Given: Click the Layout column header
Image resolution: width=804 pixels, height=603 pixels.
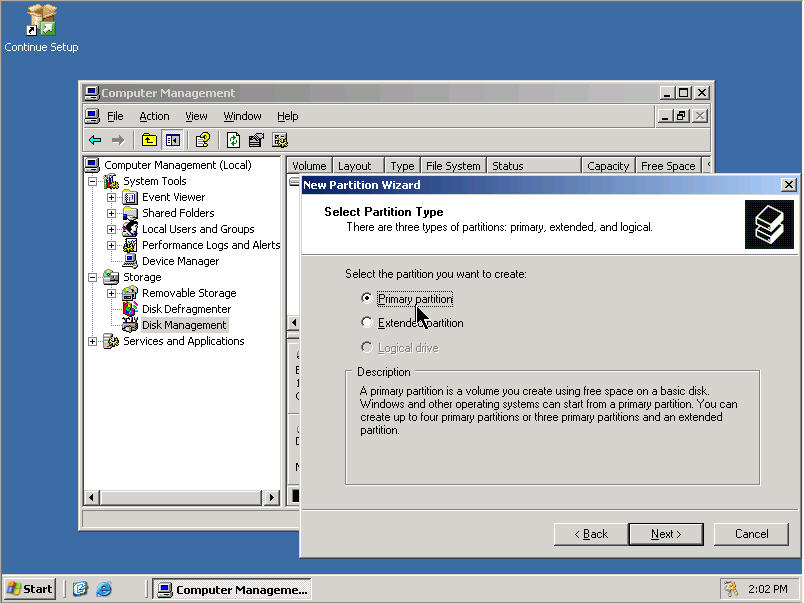Looking at the screenshot, I should pyautogui.click(x=358, y=166).
